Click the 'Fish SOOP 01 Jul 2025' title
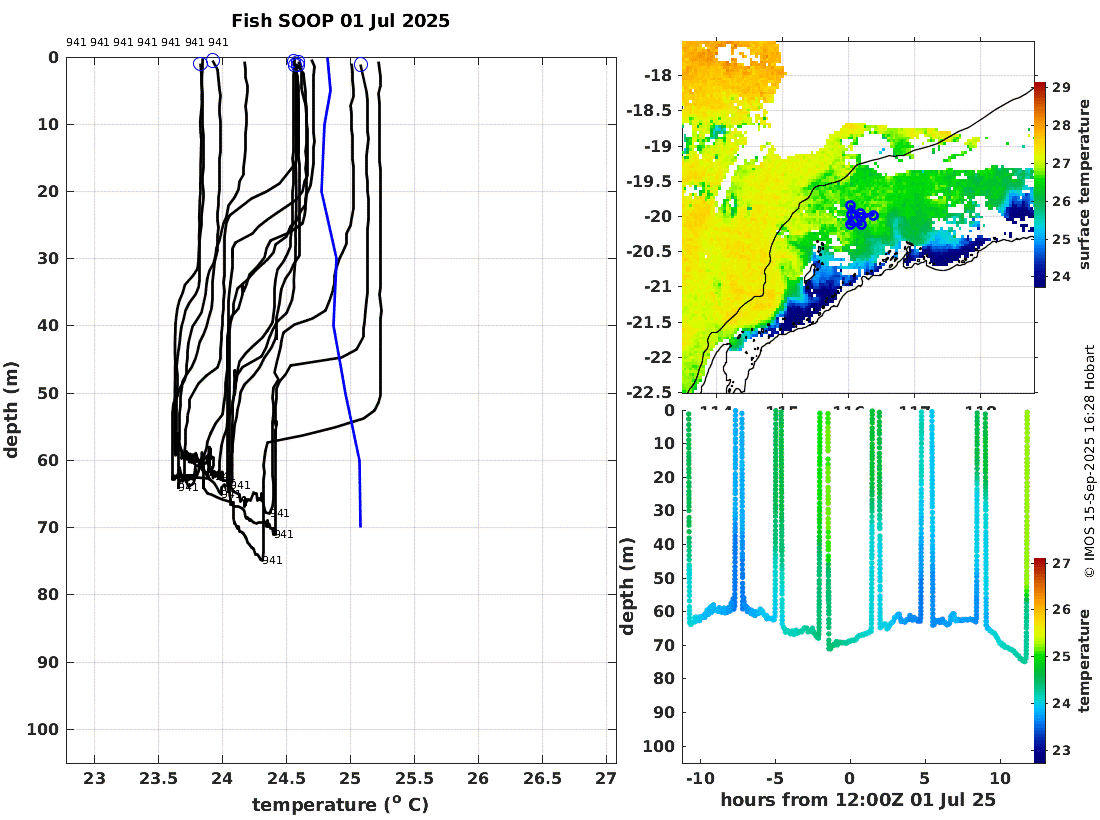Screen dimensions: 1100x820 (x=340, y=21)
